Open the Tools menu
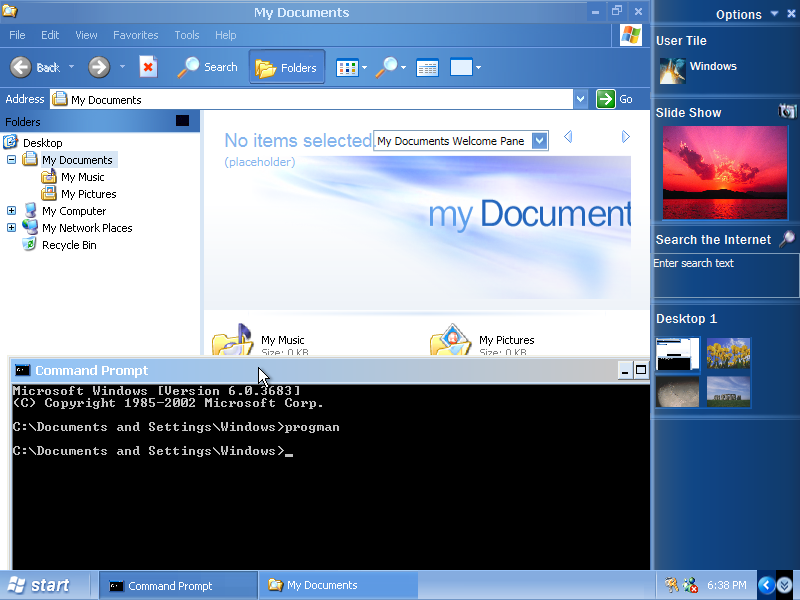The image size is (800, 600). pos(187,35)
